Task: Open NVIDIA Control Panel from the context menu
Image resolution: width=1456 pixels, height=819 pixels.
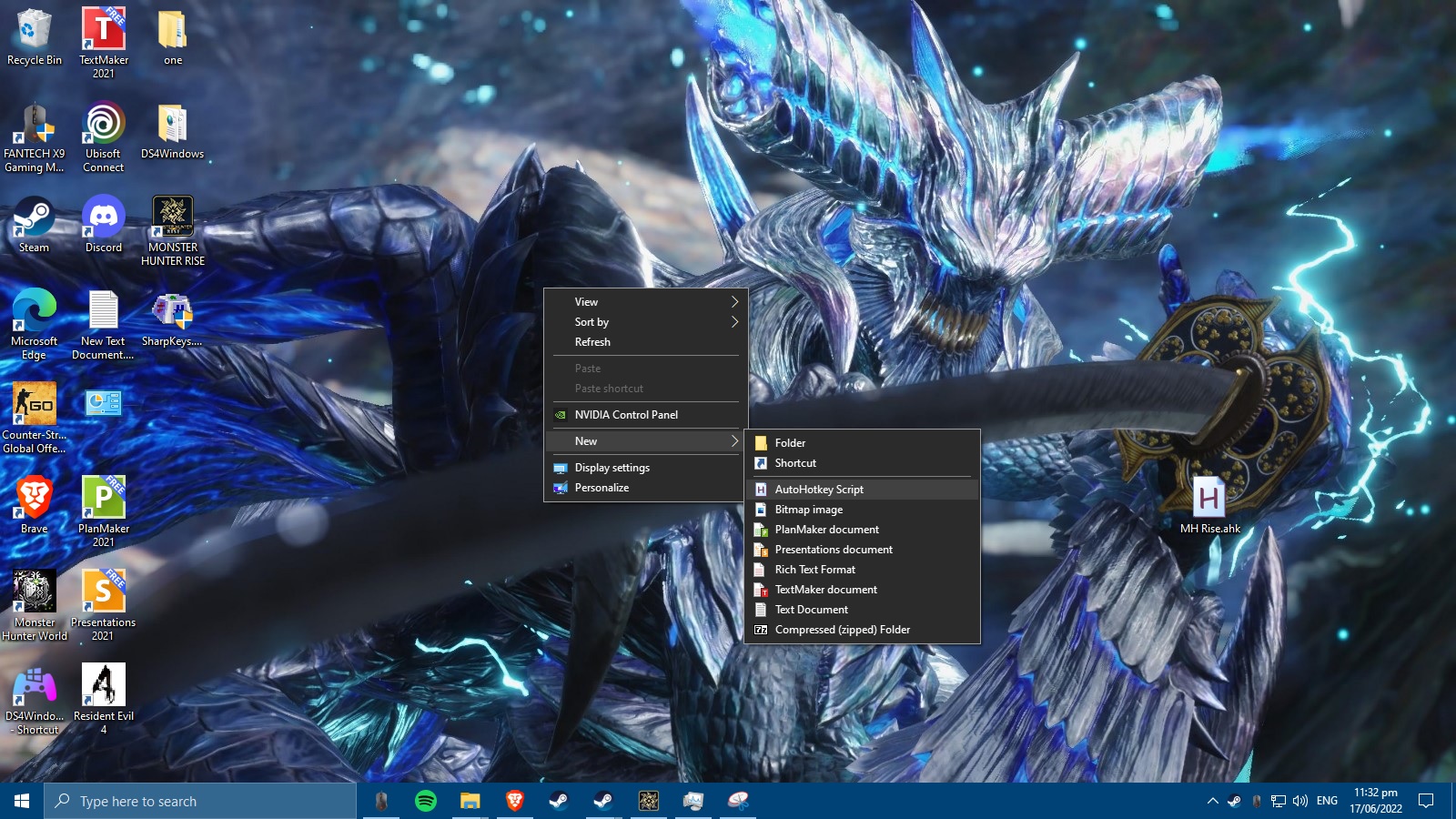Action: 646,415
